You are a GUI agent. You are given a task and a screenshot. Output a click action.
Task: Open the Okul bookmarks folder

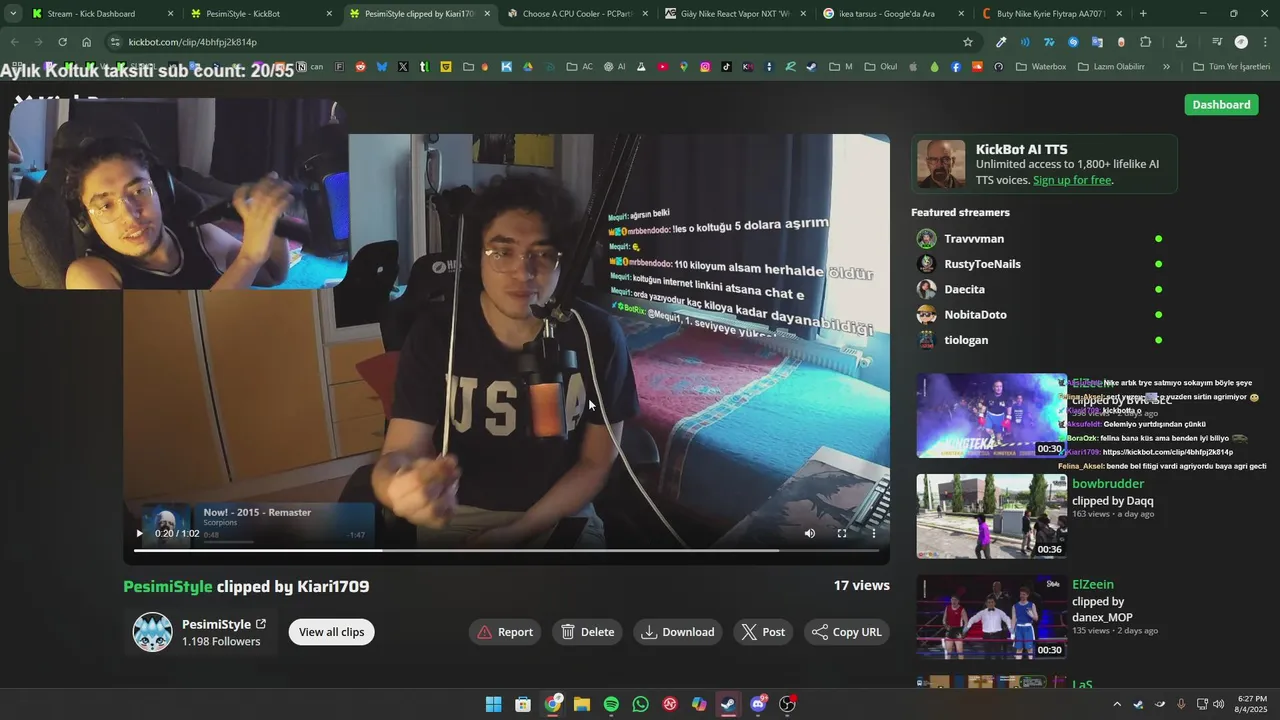click(x=881, y=67)
